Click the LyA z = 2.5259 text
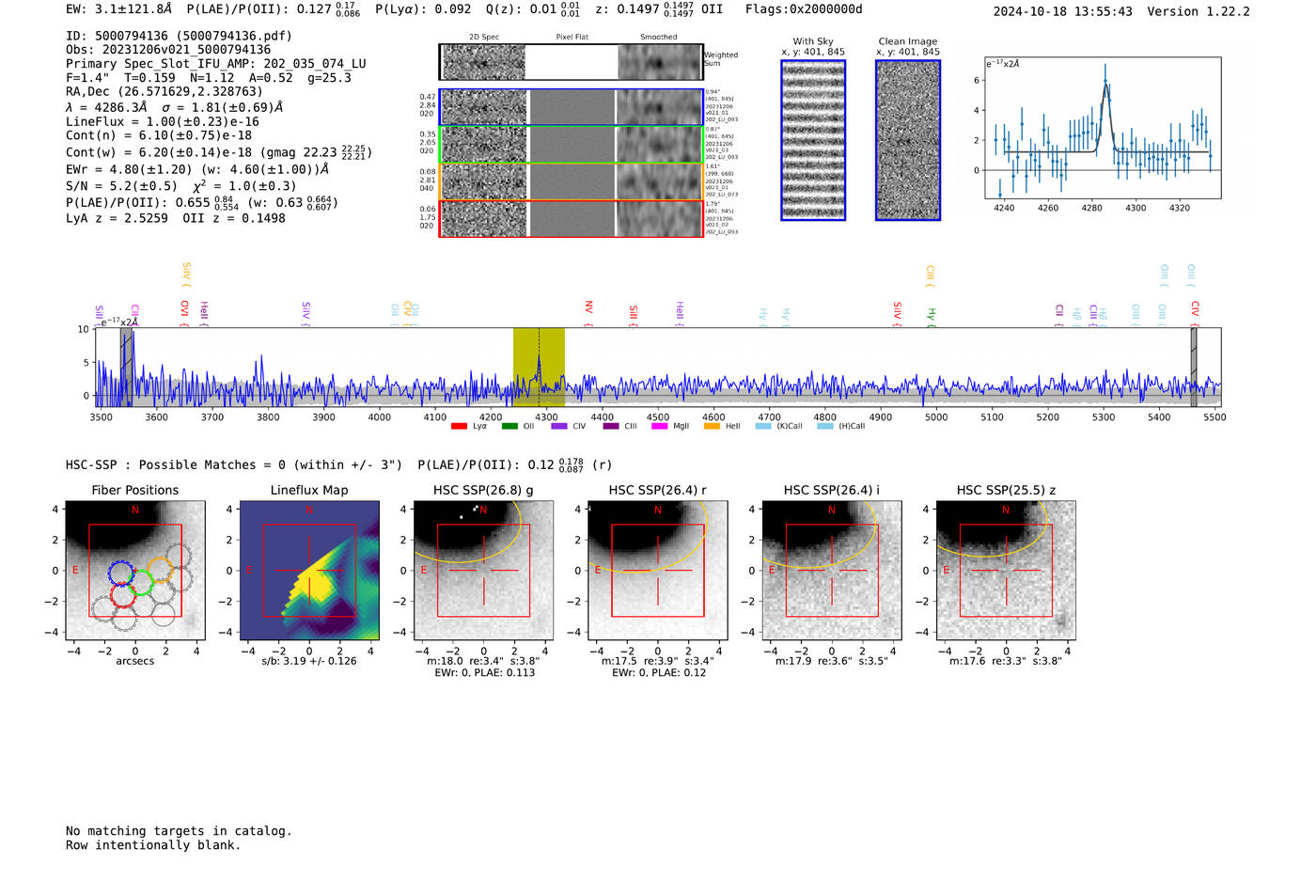The image size is (1316, 896). point(117,218)
